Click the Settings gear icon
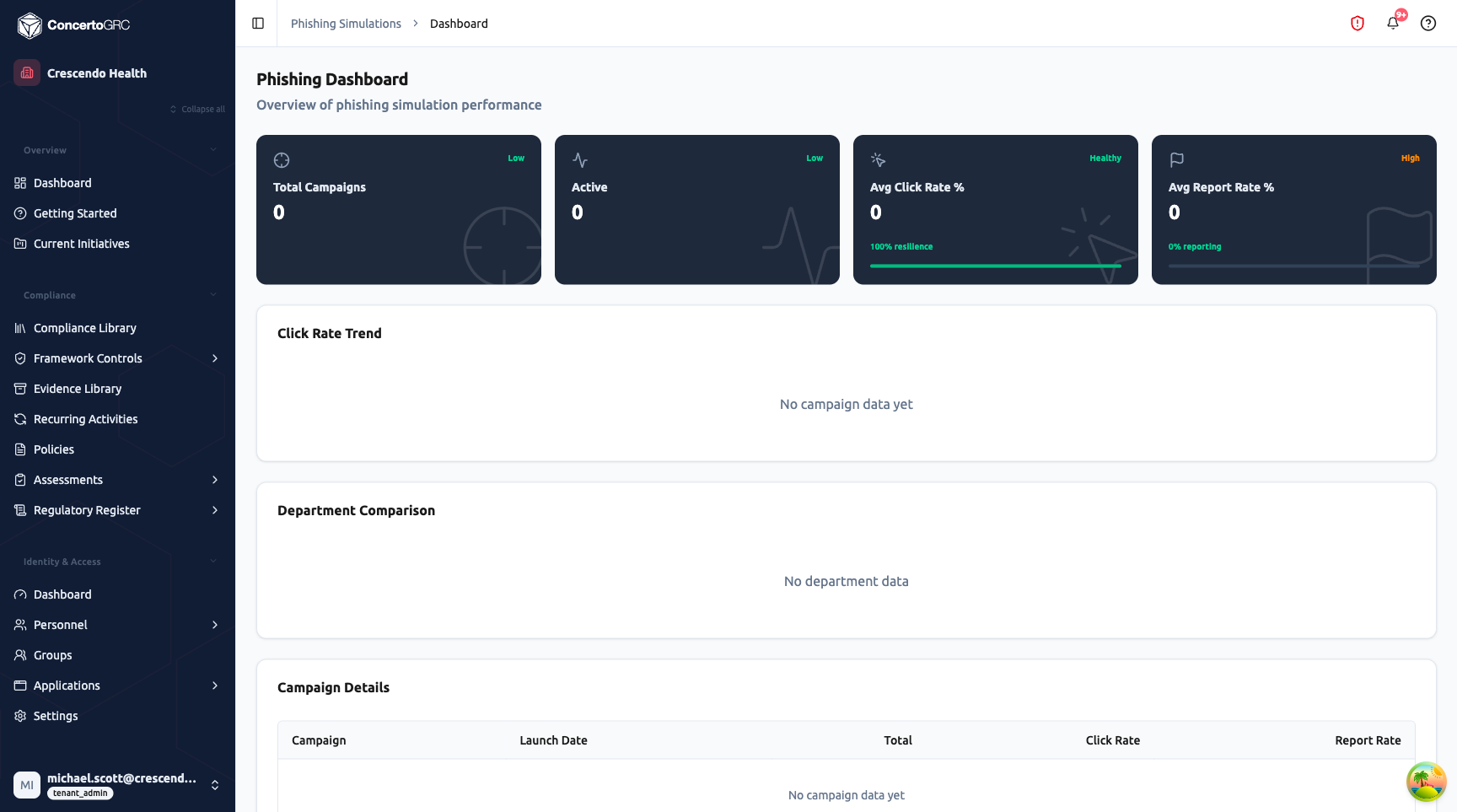Viewport: 1457px width, 812px height. (20, 716)
